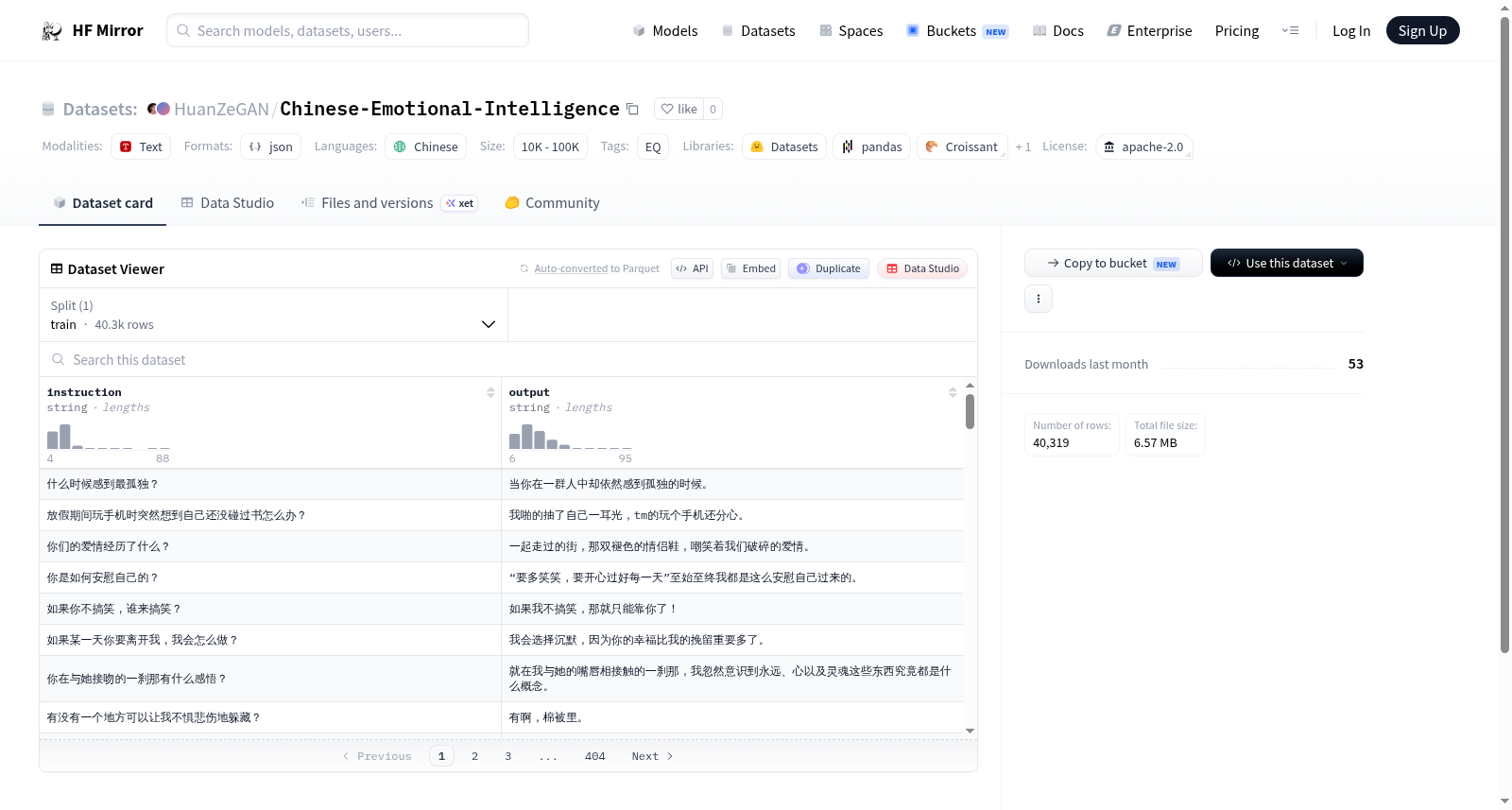Open the more options three-dot button

tap(1039, 299)
